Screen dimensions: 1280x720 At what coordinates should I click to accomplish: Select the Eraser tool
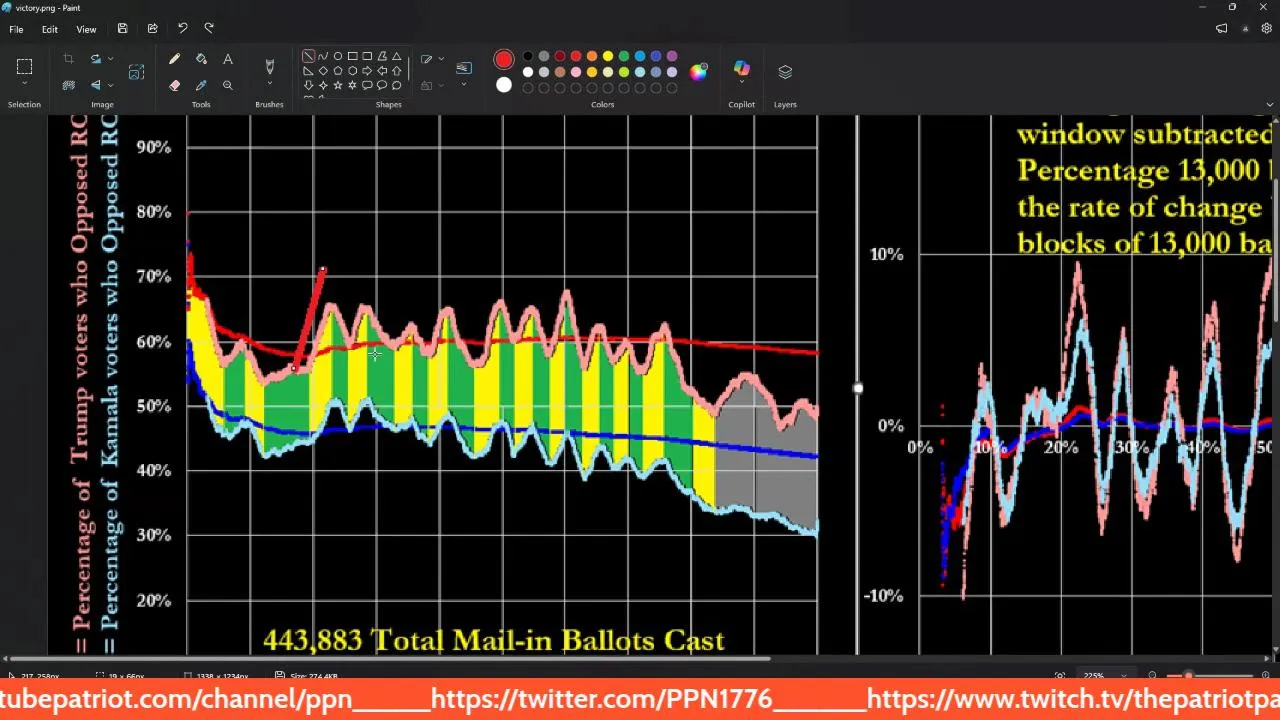tap(174, 85)
